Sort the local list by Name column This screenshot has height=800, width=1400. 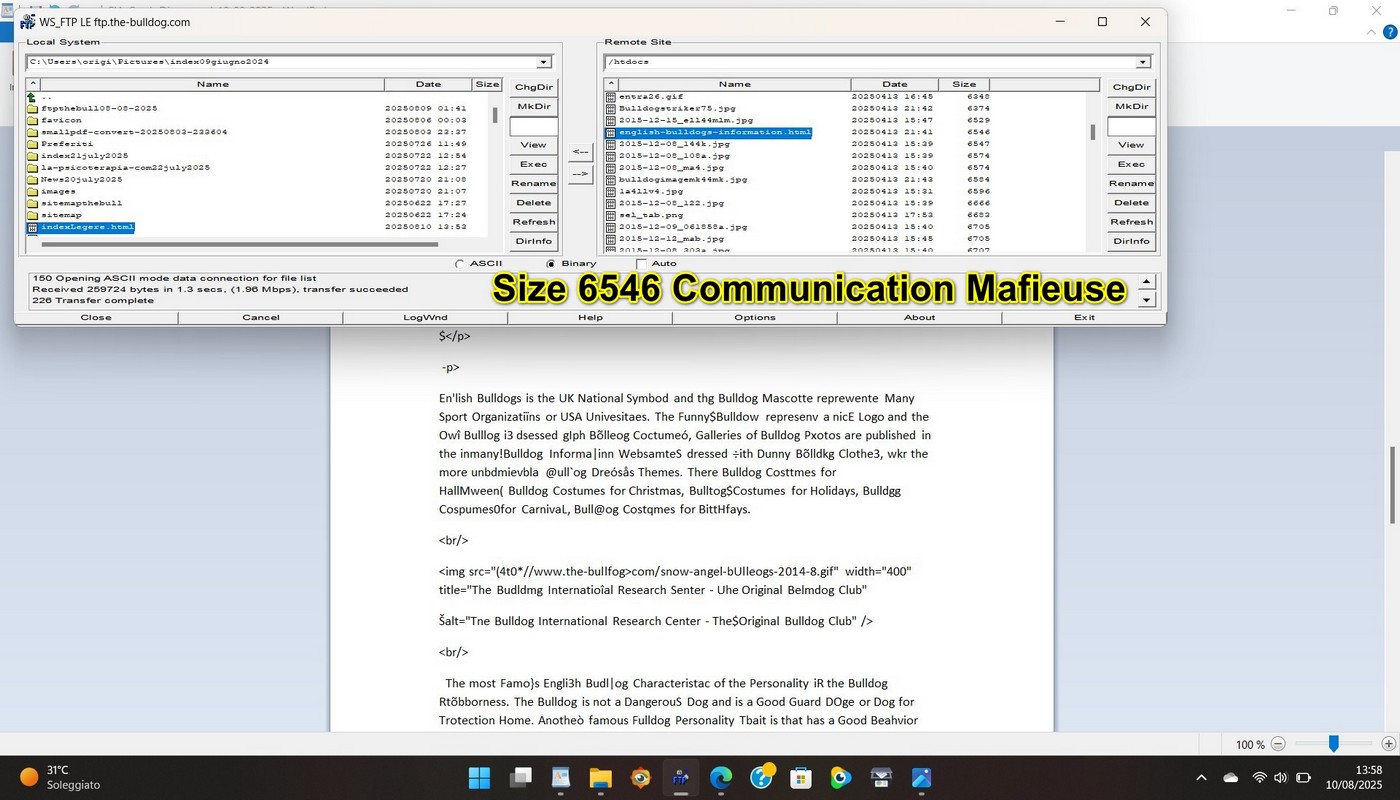click(x=212, y=84)
